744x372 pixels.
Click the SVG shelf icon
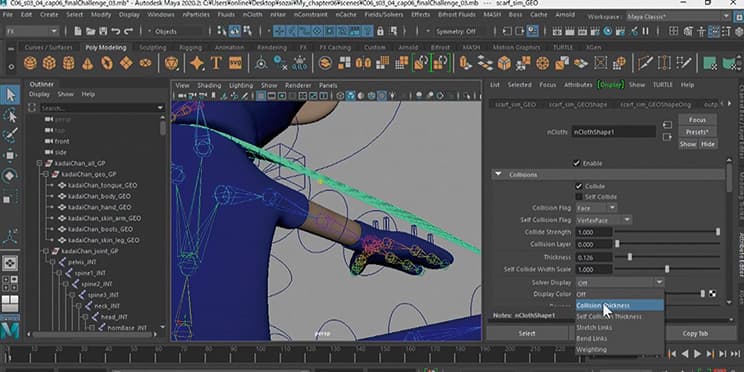click(235, 63)
